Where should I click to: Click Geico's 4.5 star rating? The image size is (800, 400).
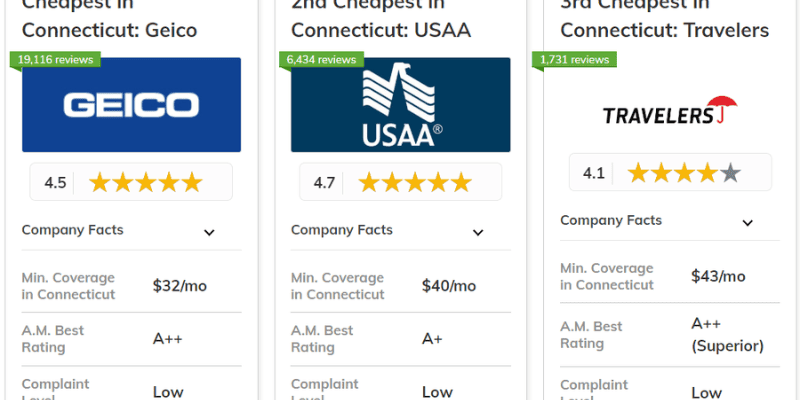pos(131,182)
